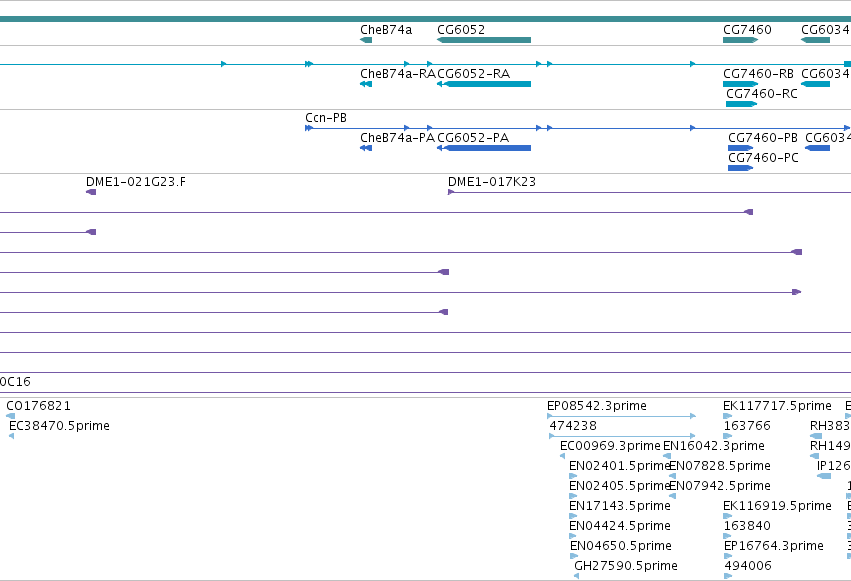Select the EN04650.5prime EST label
Screen dimensions: 851x581
tap(621, 546)
